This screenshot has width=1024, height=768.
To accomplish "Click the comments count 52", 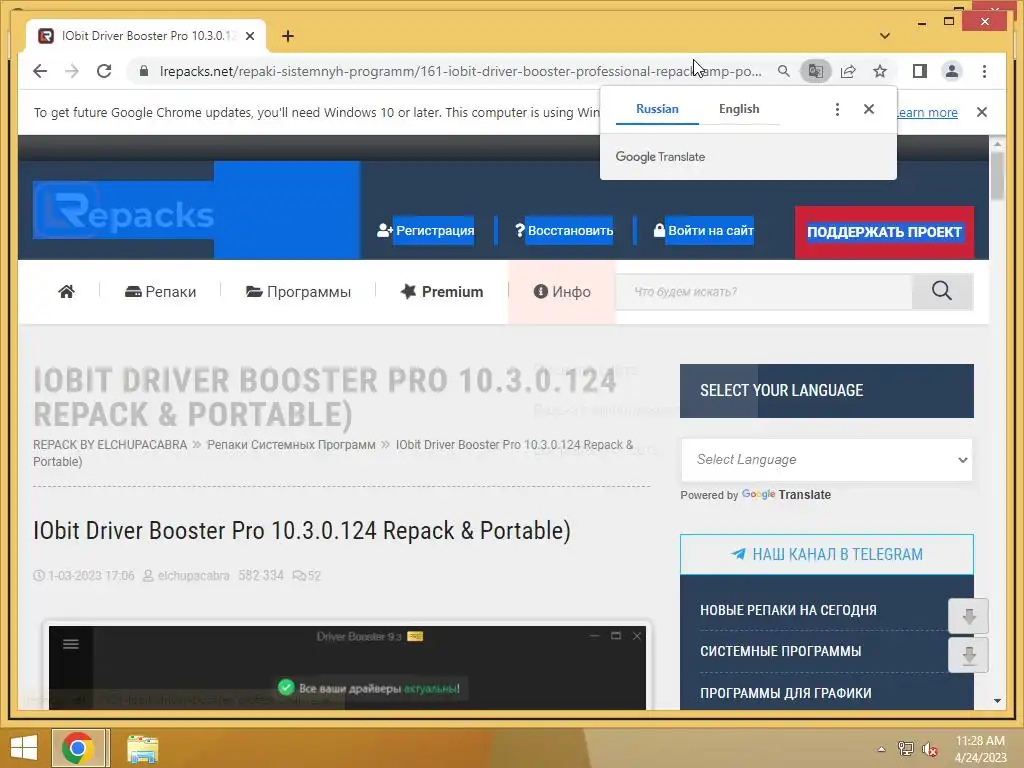I will coord(307,575).
